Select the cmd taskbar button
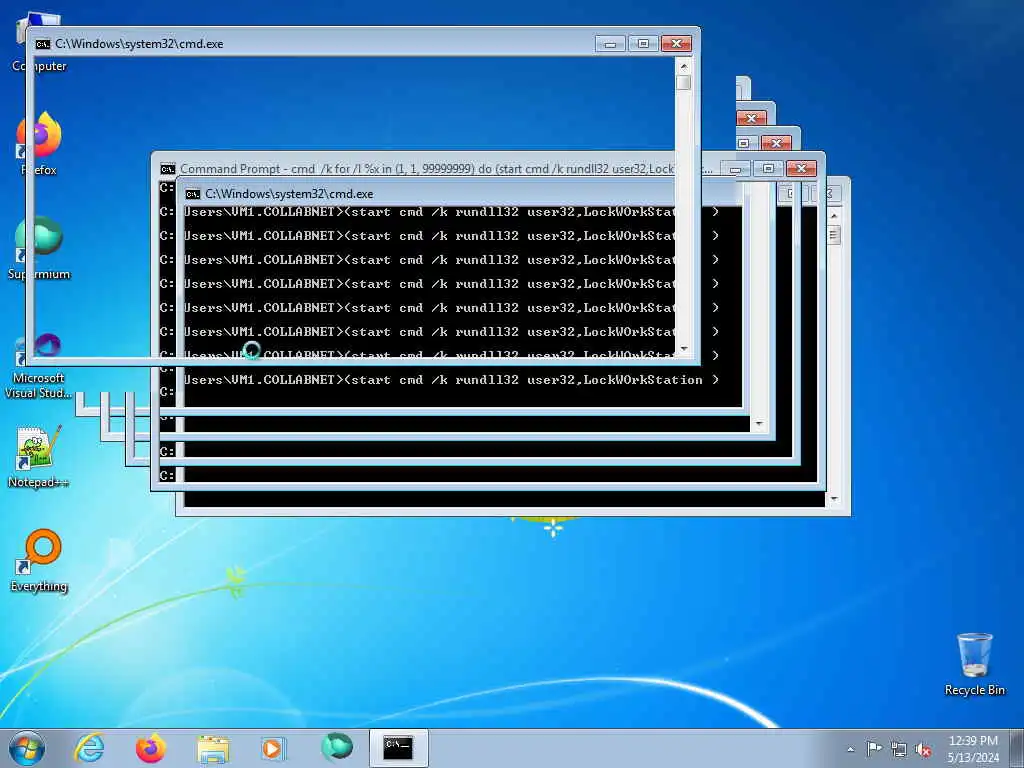 [398, 748]
